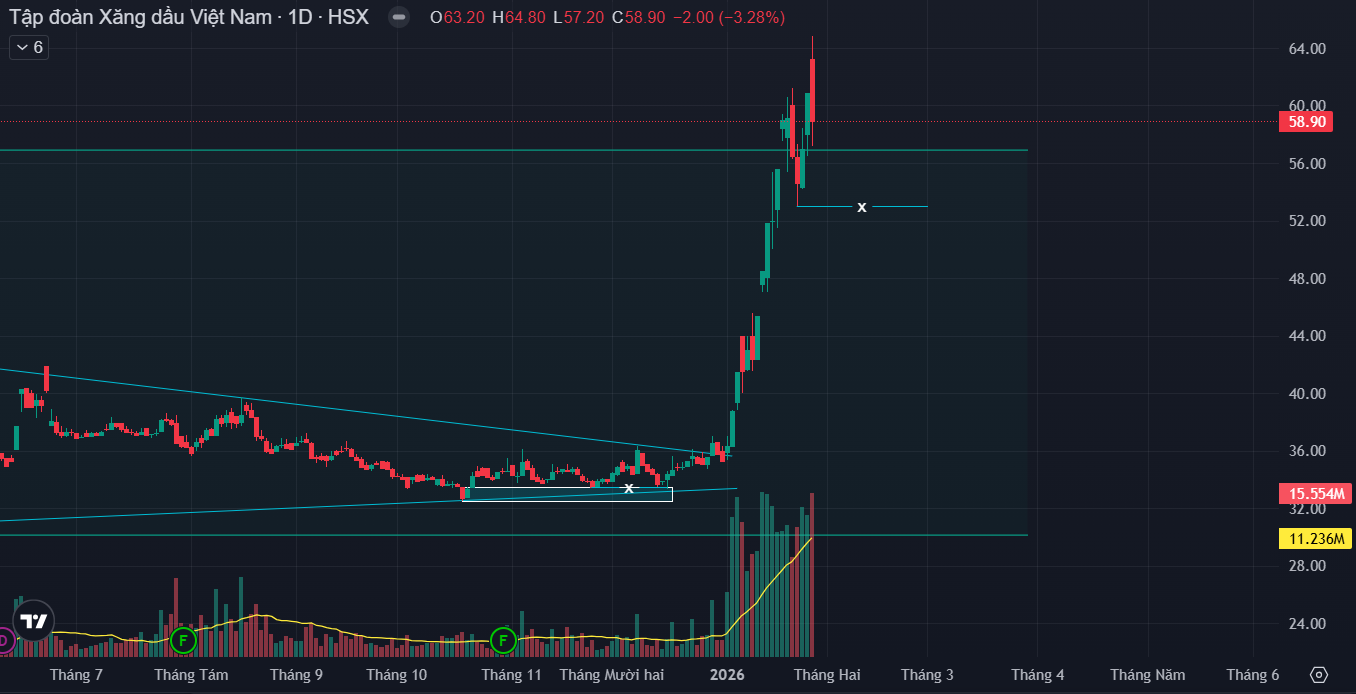Image resolution: width=1356 pixels, height=694 pixels.
Task: Click the 52.00 price scale label
Action: tap(1308, 221)
